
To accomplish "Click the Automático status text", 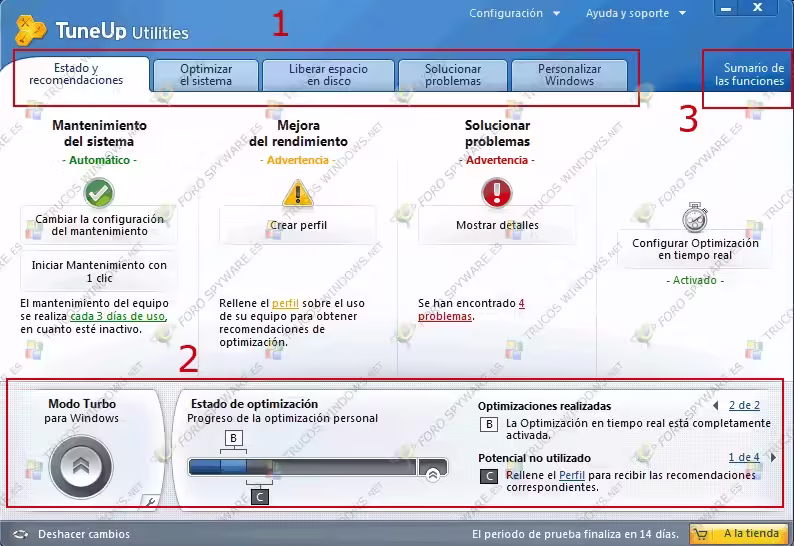I will (99, 160).
